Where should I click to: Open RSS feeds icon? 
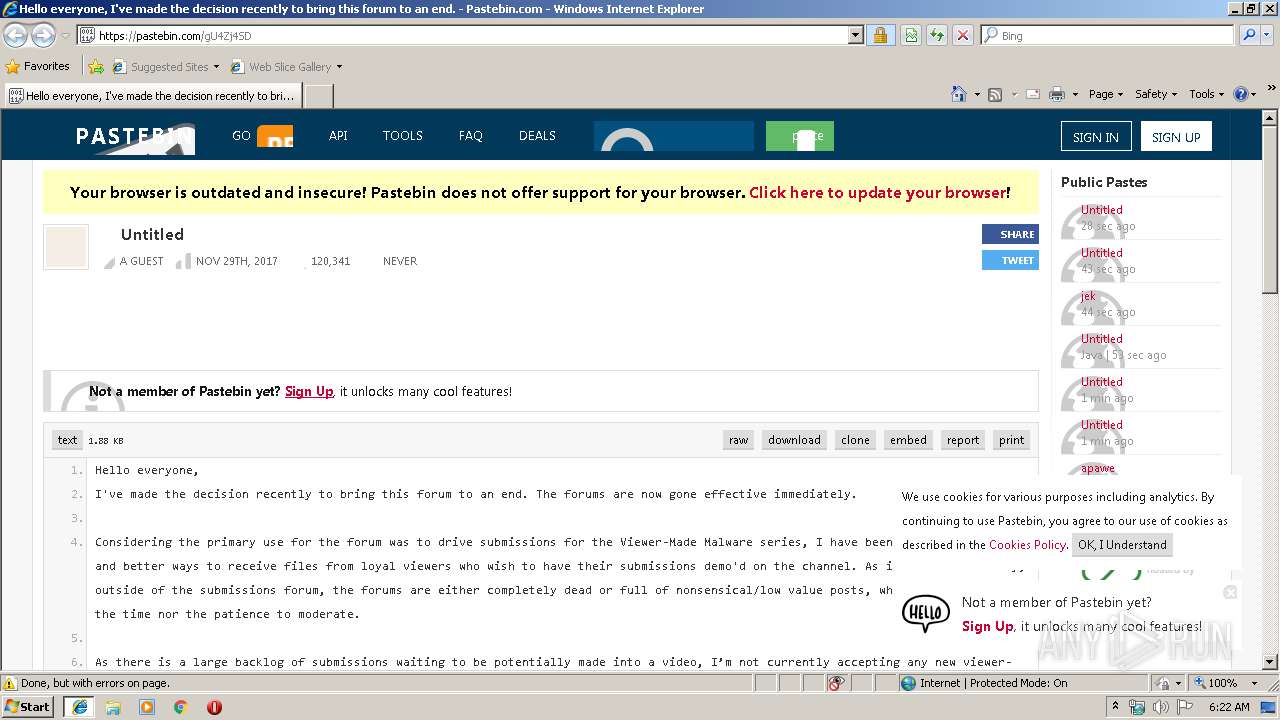(x=995, y=94)
